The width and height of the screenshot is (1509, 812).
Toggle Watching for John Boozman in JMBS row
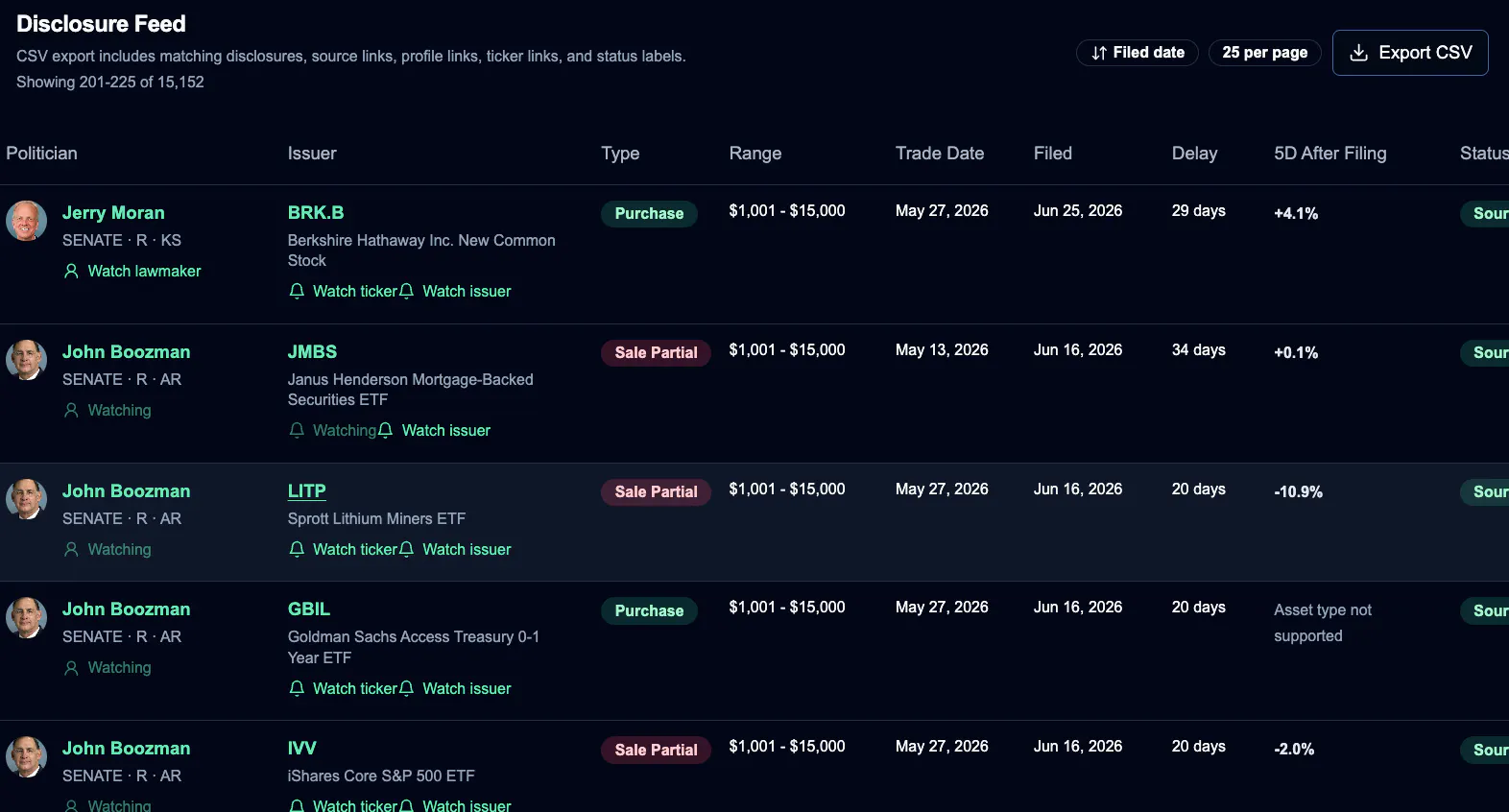[x=108, y=410]
